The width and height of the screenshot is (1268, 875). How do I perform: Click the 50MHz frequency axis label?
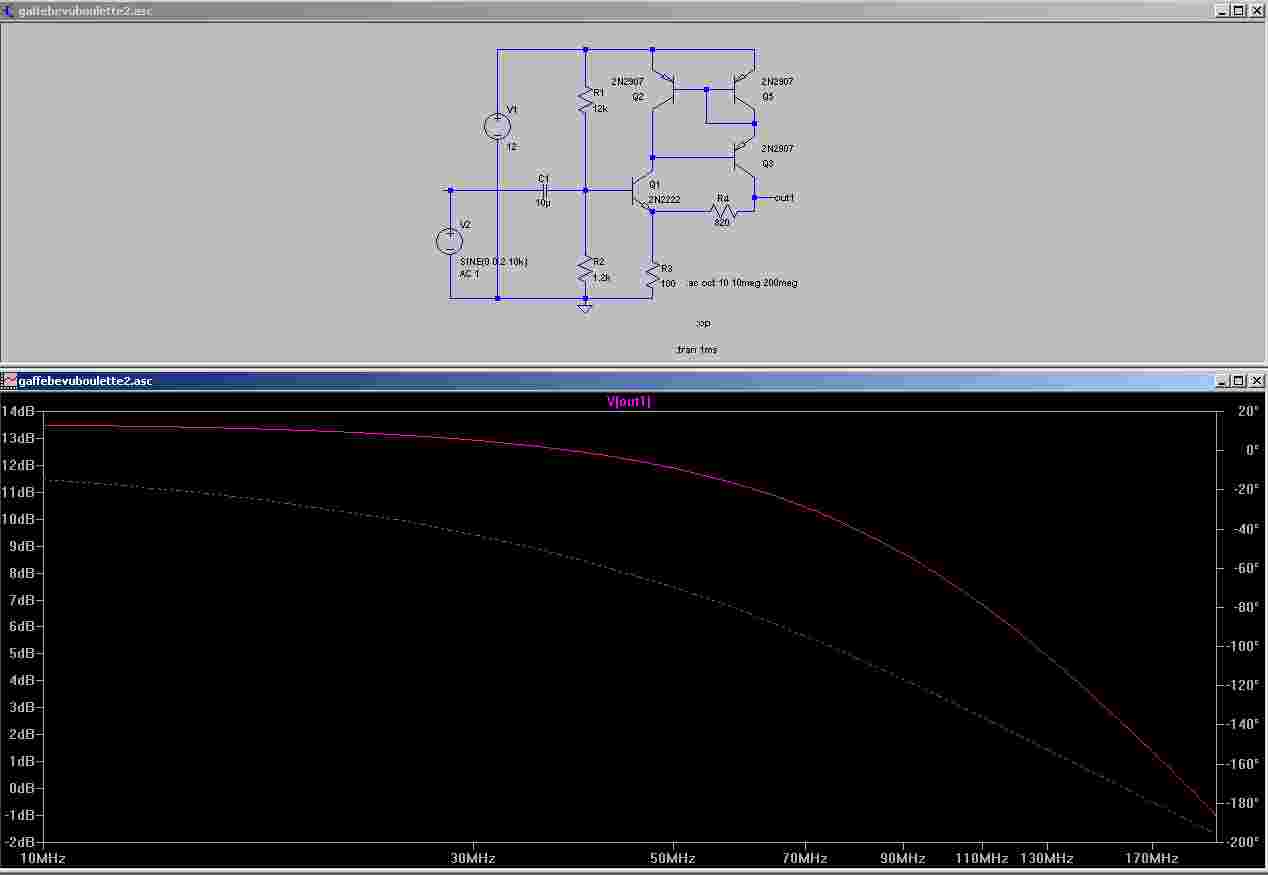pos(672,858)
